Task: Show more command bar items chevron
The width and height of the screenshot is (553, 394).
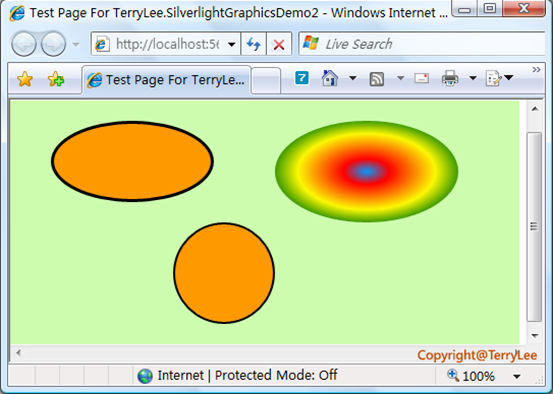Action: pos(536,69)
